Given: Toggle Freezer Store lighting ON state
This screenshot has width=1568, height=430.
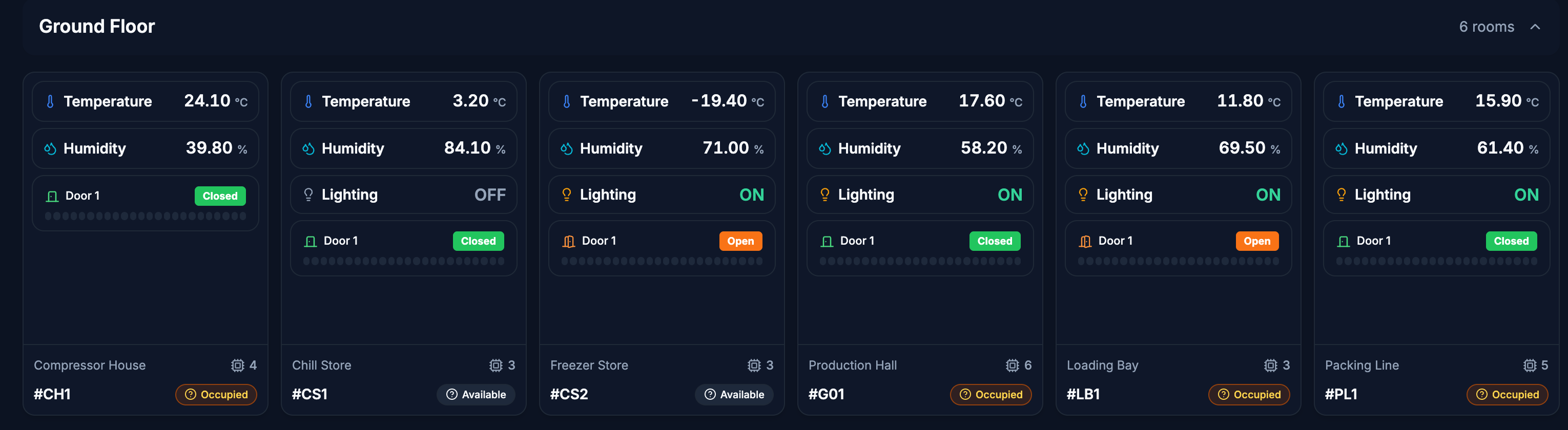Looking at the screenshot, I should tap(752, 195).
